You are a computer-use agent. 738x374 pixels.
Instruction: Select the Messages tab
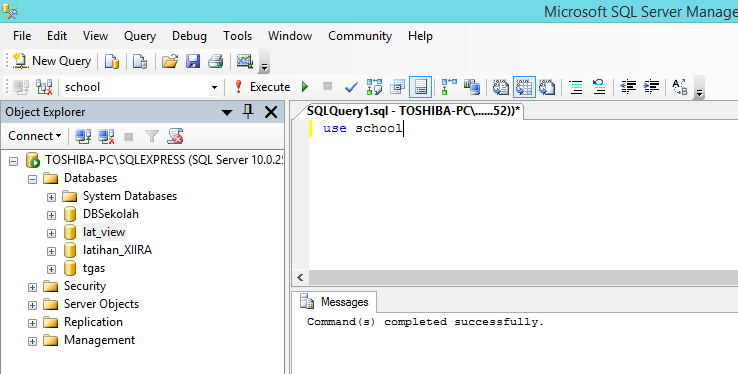click(335, 302)
